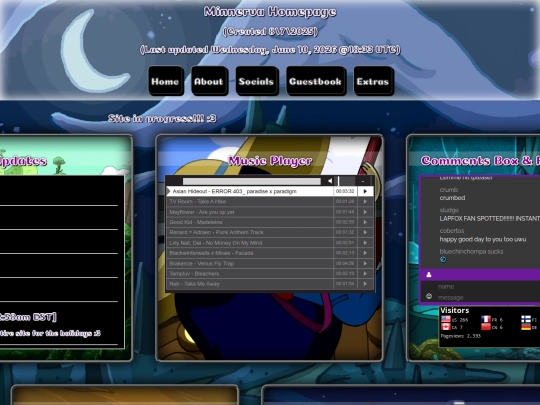This screenshot has height=405, width=540.
Task: Click the 'crumbed' comment by crumb
Action: click(452, 198)
